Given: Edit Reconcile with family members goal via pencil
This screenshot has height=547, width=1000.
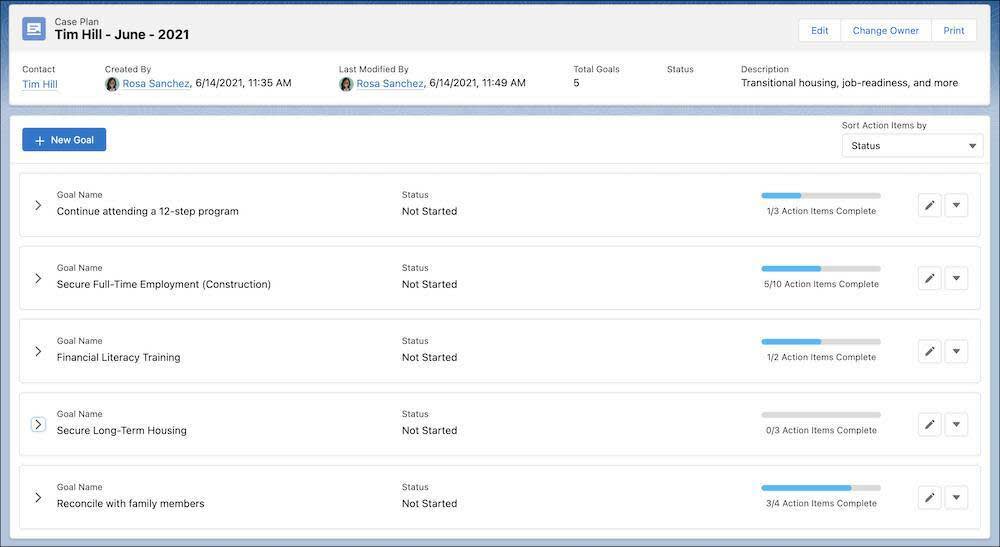Looking at the screenshot, I should (x=930, y=497).
